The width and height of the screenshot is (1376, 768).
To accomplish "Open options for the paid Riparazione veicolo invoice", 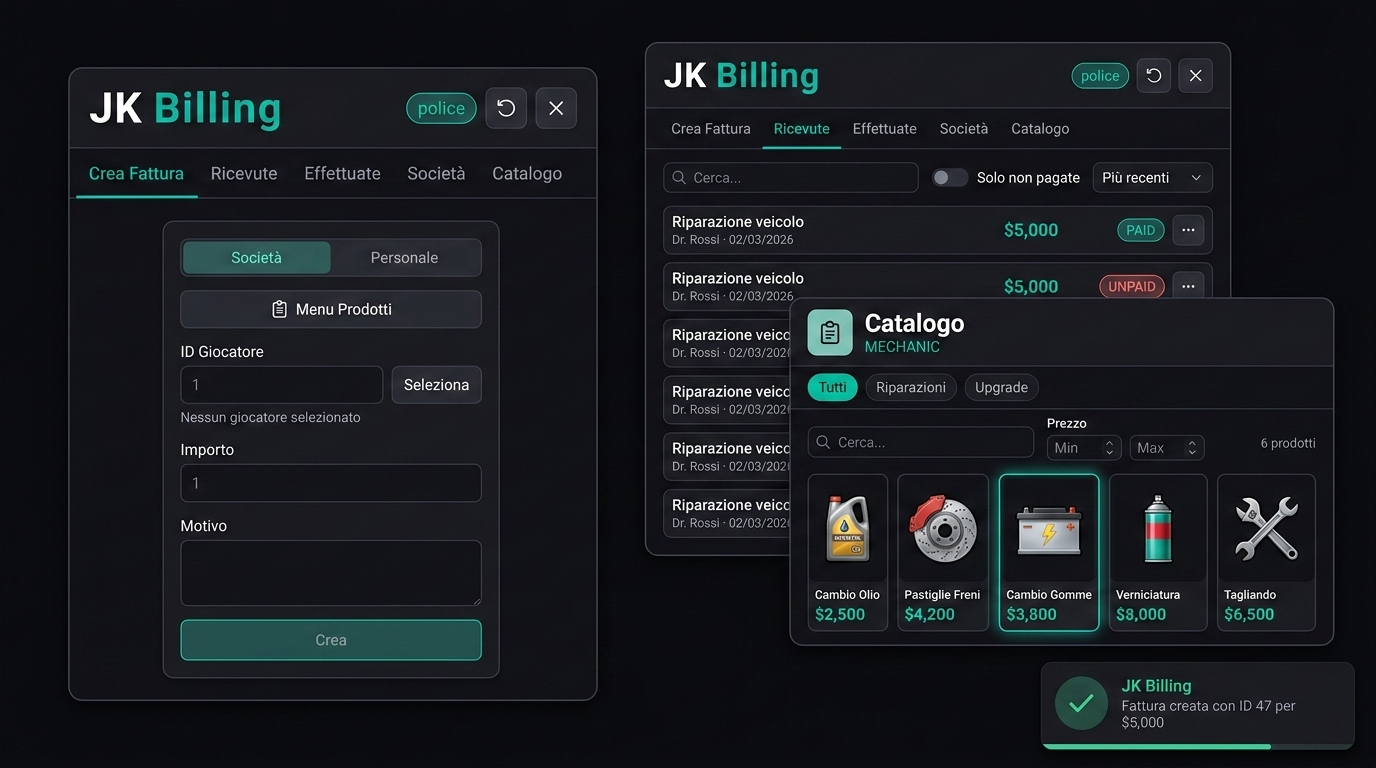I will (1188, 230).
